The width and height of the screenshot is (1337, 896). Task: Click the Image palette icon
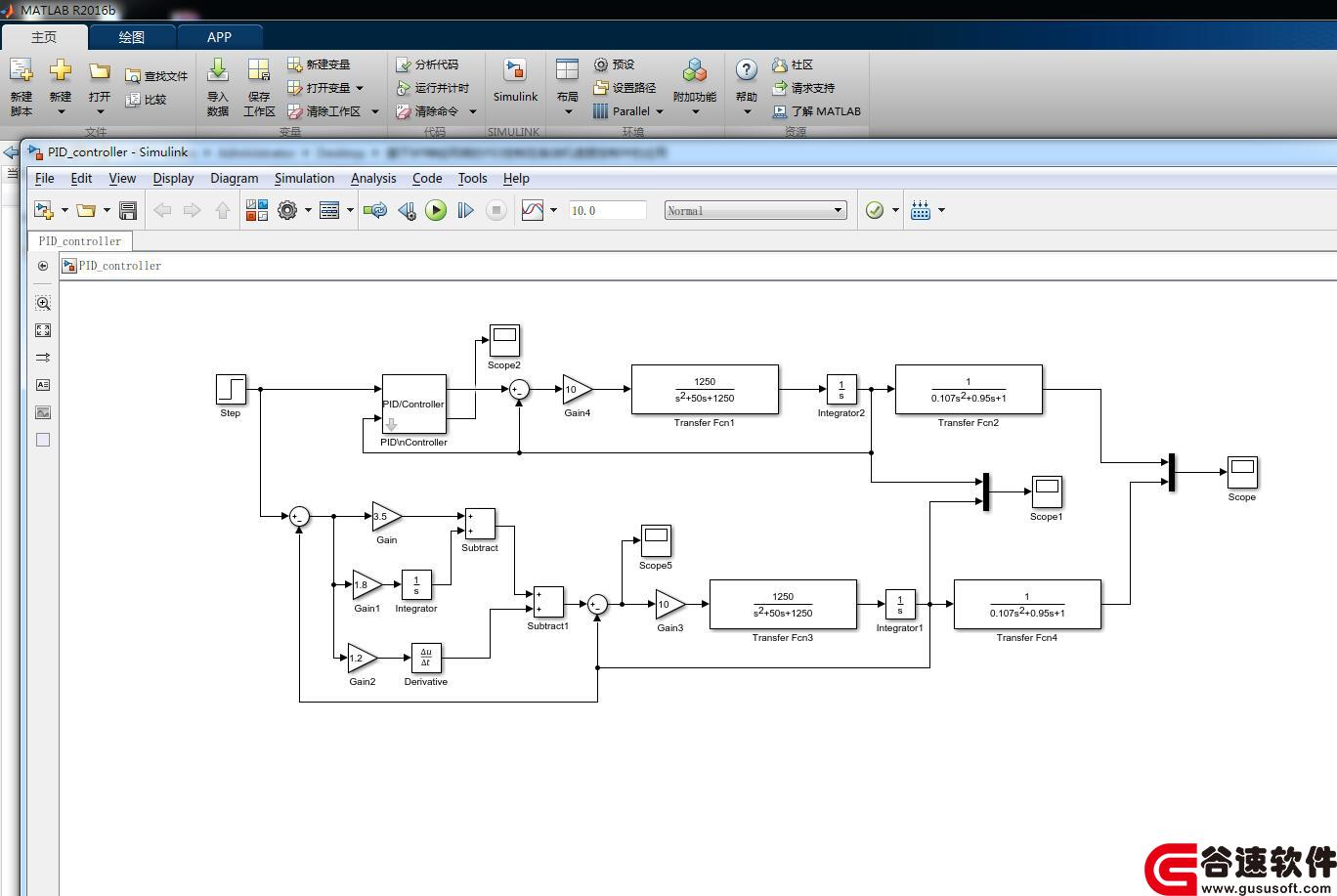click(x=43, y=412)
